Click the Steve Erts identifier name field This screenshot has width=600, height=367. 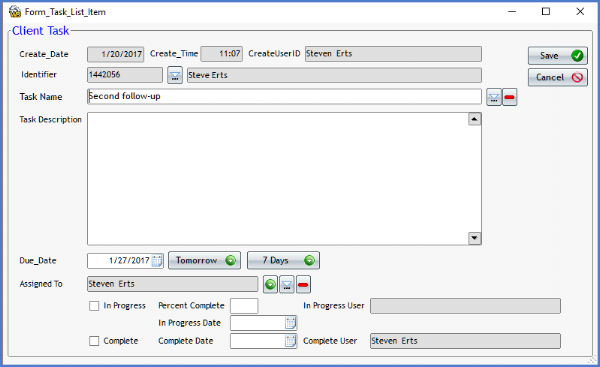[x=334, y=75]
